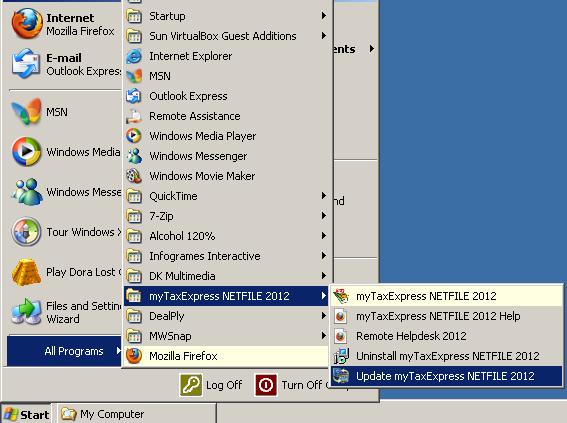Screen dimensions: 567x423
Task: Open E-mail Outlook Express pinned label
Action: pos(83,64)
